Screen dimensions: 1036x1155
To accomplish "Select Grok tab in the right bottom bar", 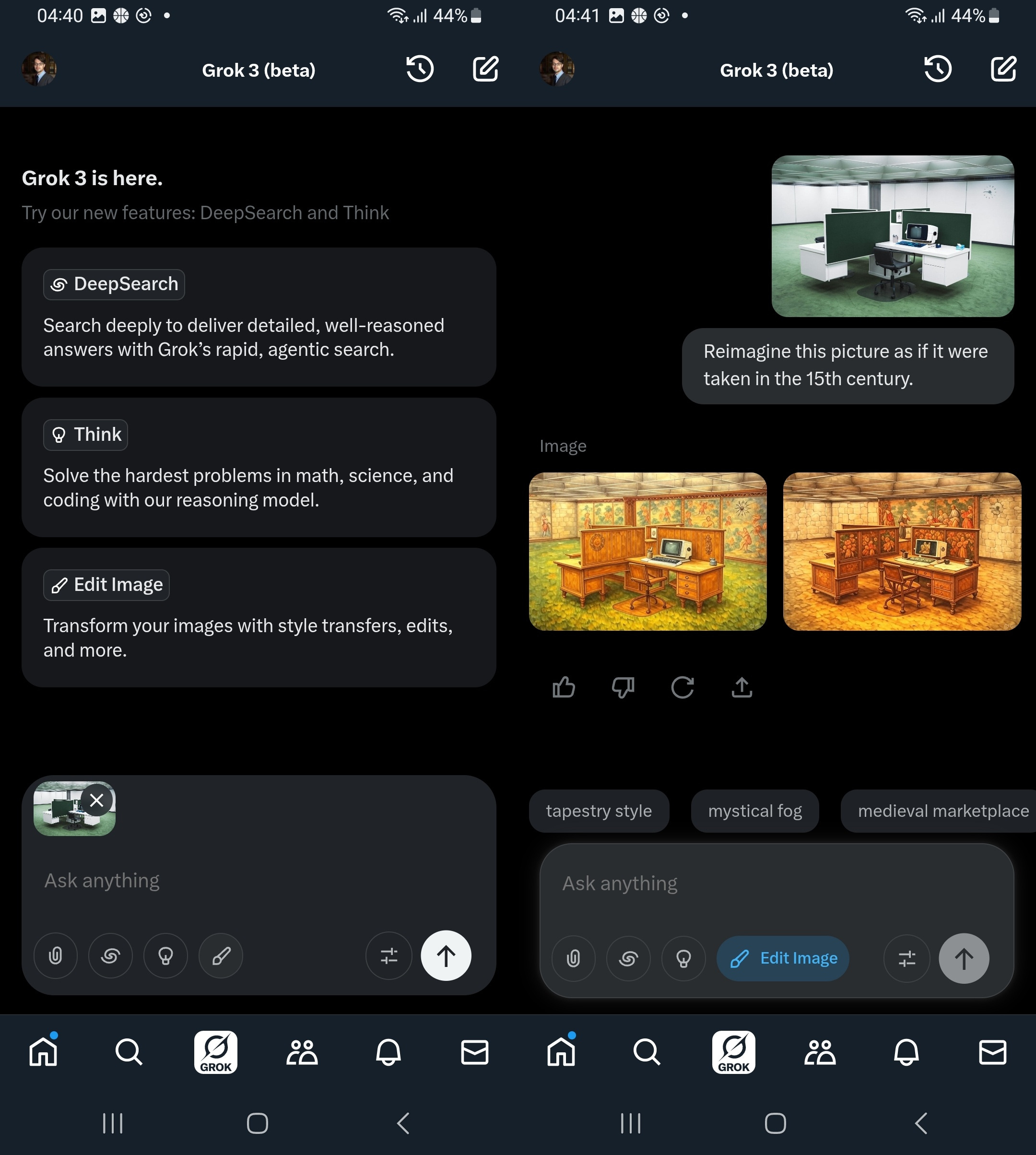I will 734,1051.
